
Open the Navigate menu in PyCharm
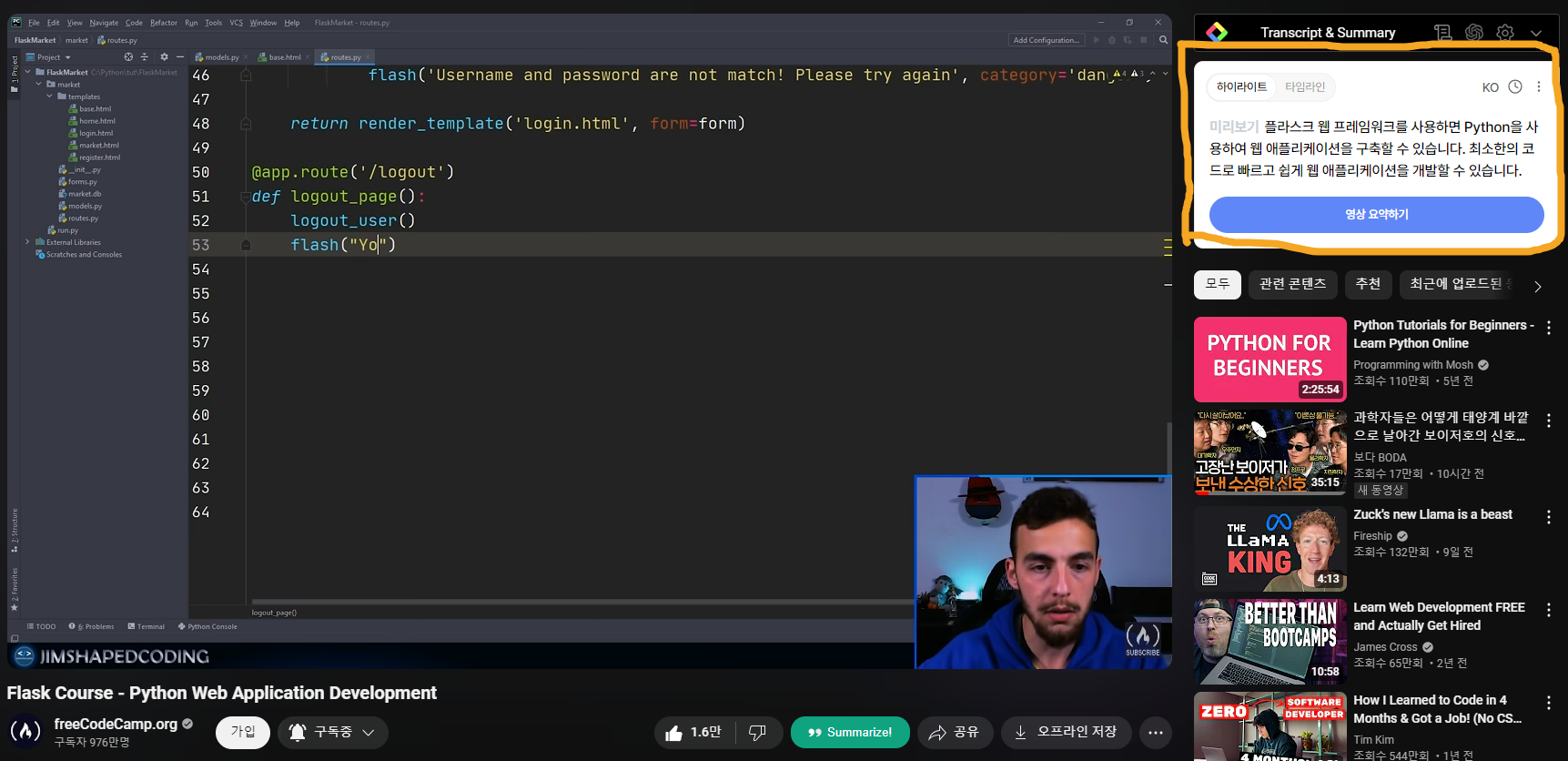click(104, 23)
